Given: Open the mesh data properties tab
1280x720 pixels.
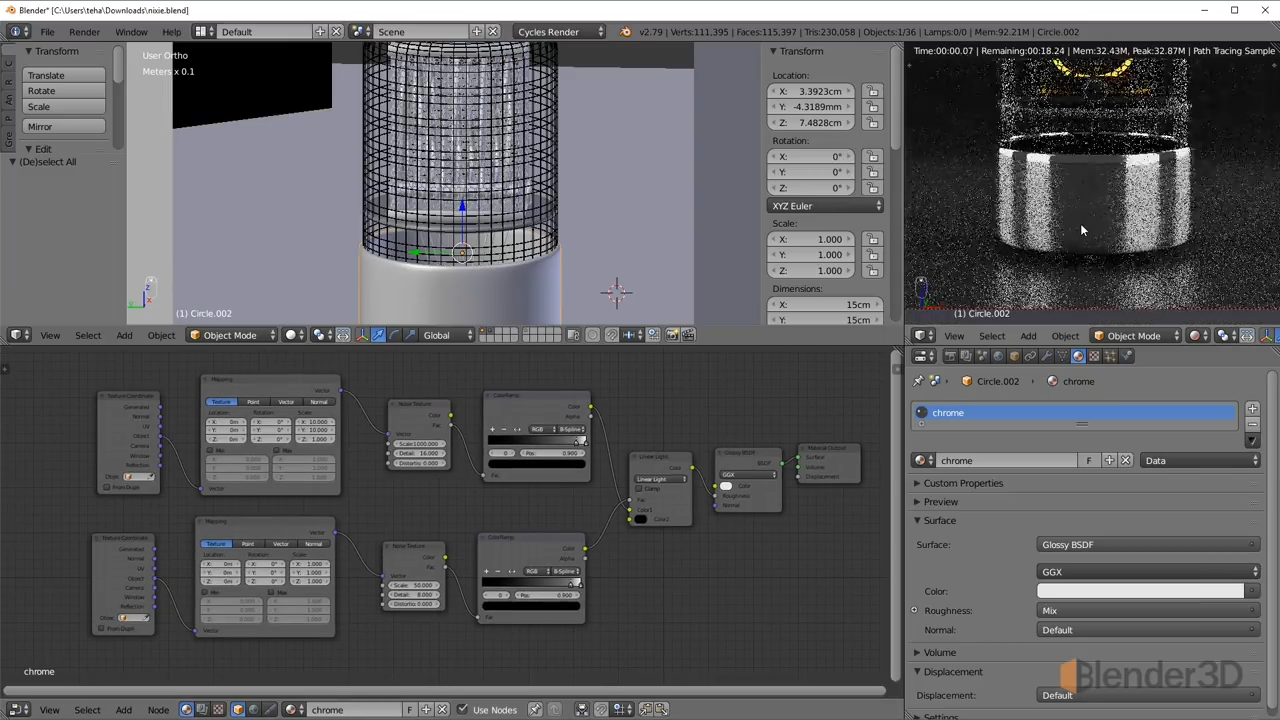Looking at the screenshot, I should pyautogui.click(x=1062, y=356).
